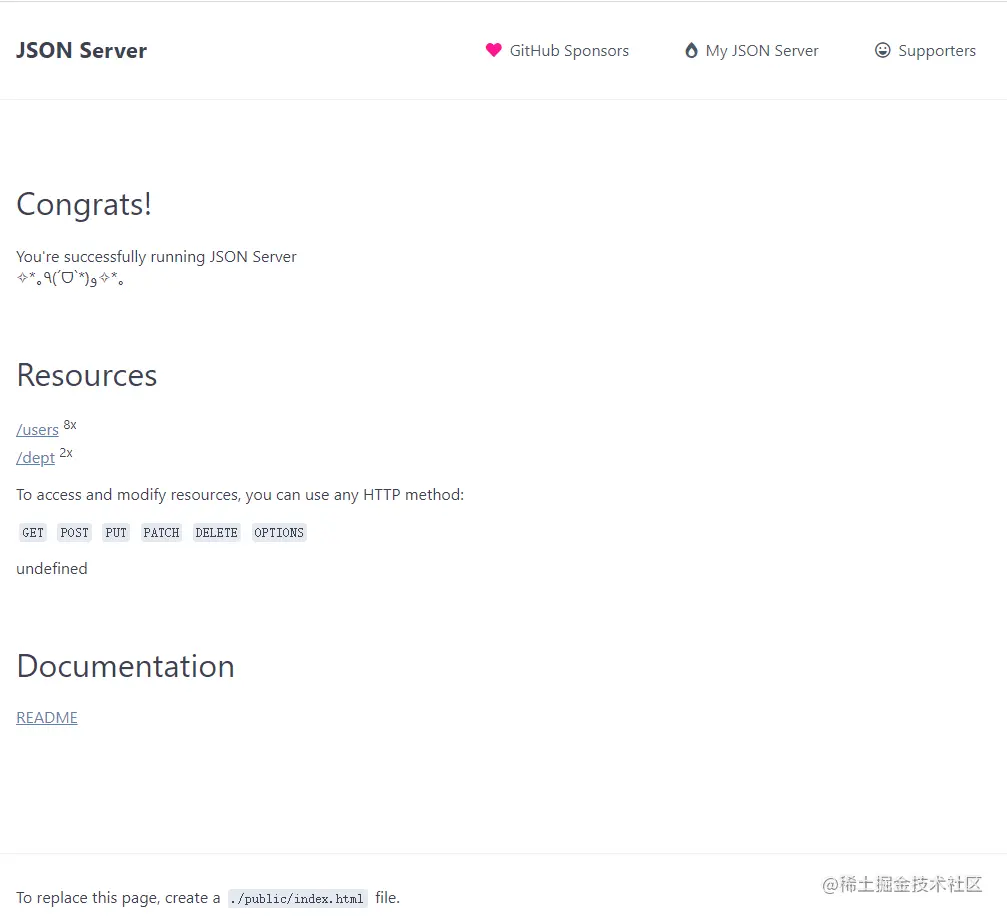This screenshot has height=919, width=1007.
Task: Open the Supporters link
Action: coord(937,51)
